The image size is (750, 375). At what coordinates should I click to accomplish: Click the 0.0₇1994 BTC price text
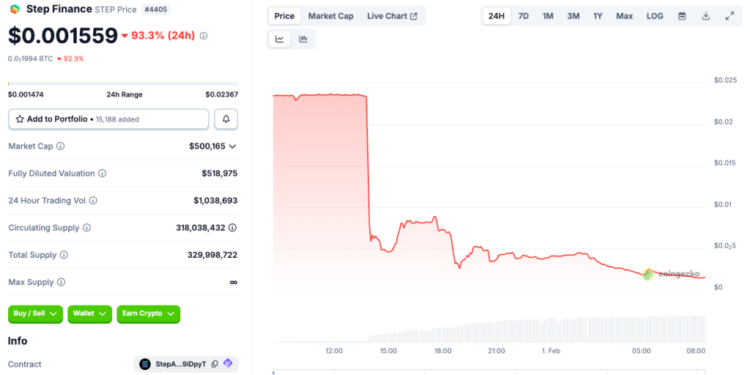[31, 59]
